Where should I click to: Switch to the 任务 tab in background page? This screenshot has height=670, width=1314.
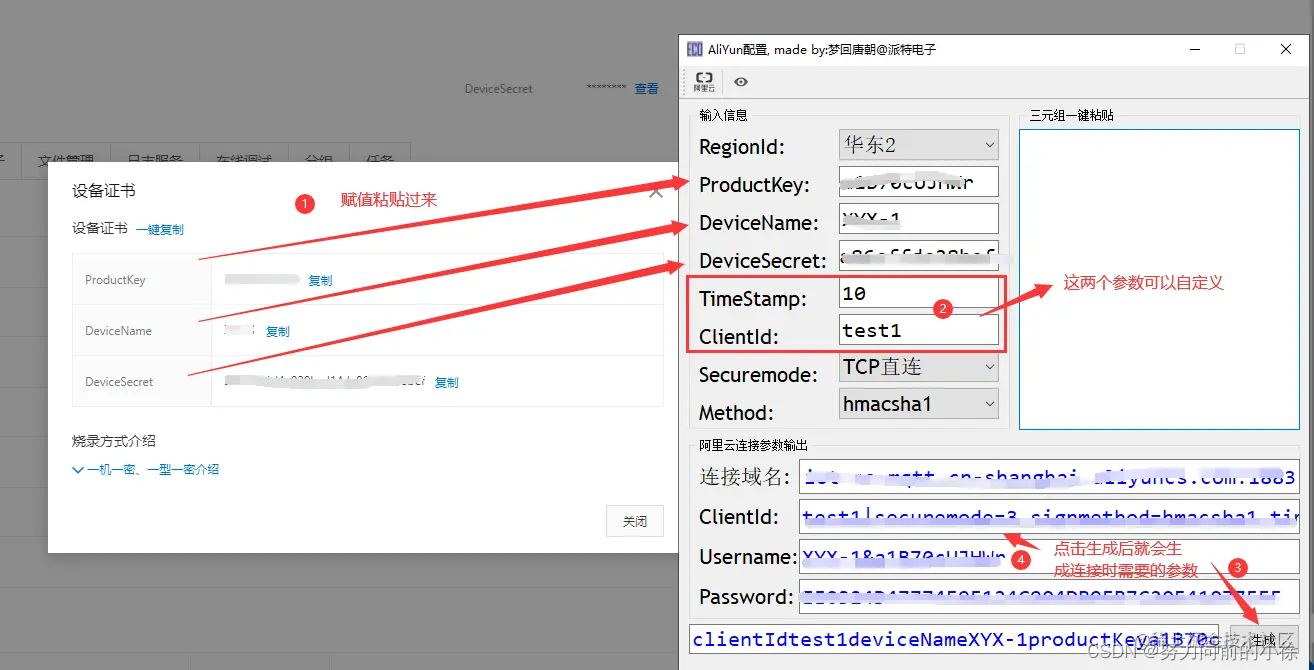(380, 159)
